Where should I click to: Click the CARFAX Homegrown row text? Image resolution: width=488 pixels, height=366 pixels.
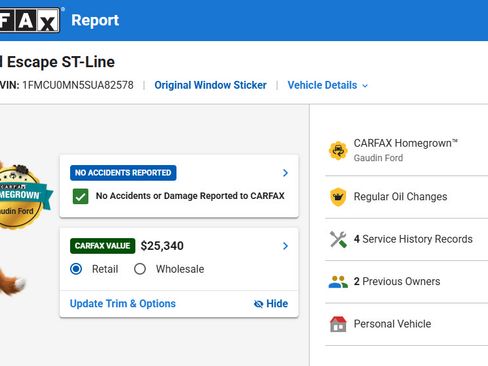coord(405,143)
